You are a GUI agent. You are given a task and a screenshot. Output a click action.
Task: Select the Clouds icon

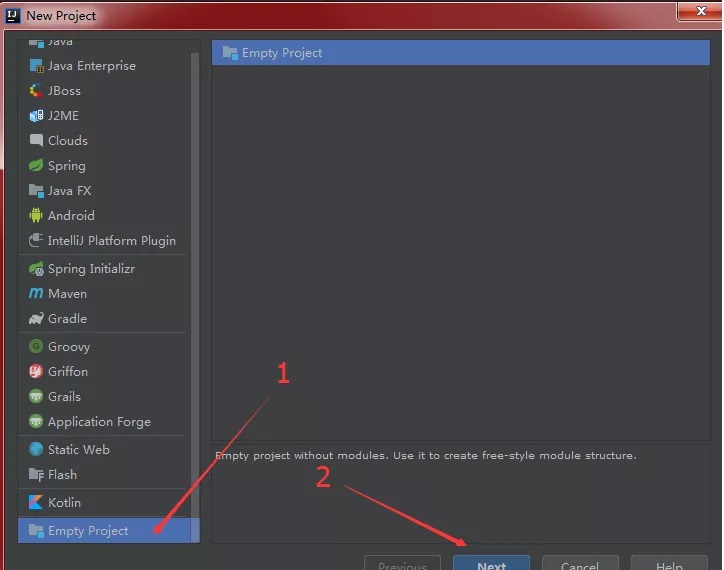click(36, 140)
